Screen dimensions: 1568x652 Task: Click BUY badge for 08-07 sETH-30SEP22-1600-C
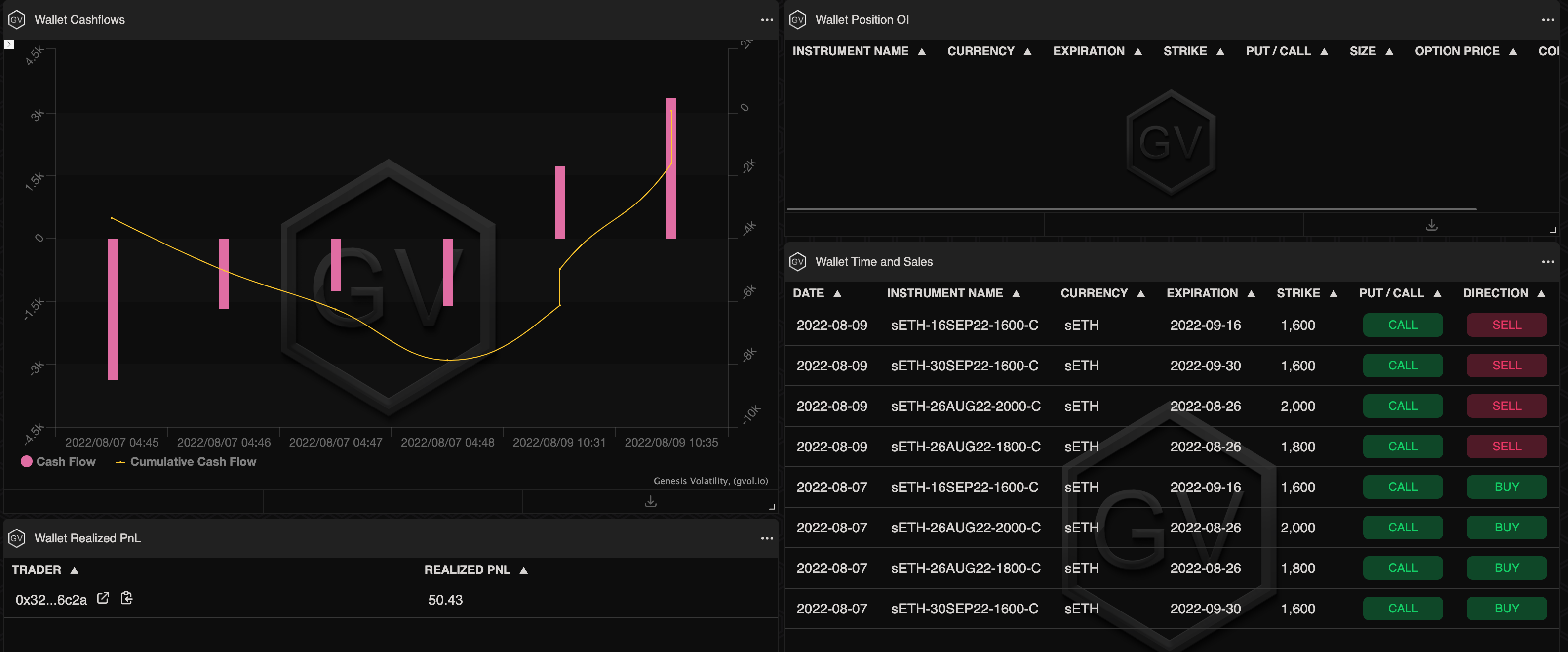click(1506, 608)
